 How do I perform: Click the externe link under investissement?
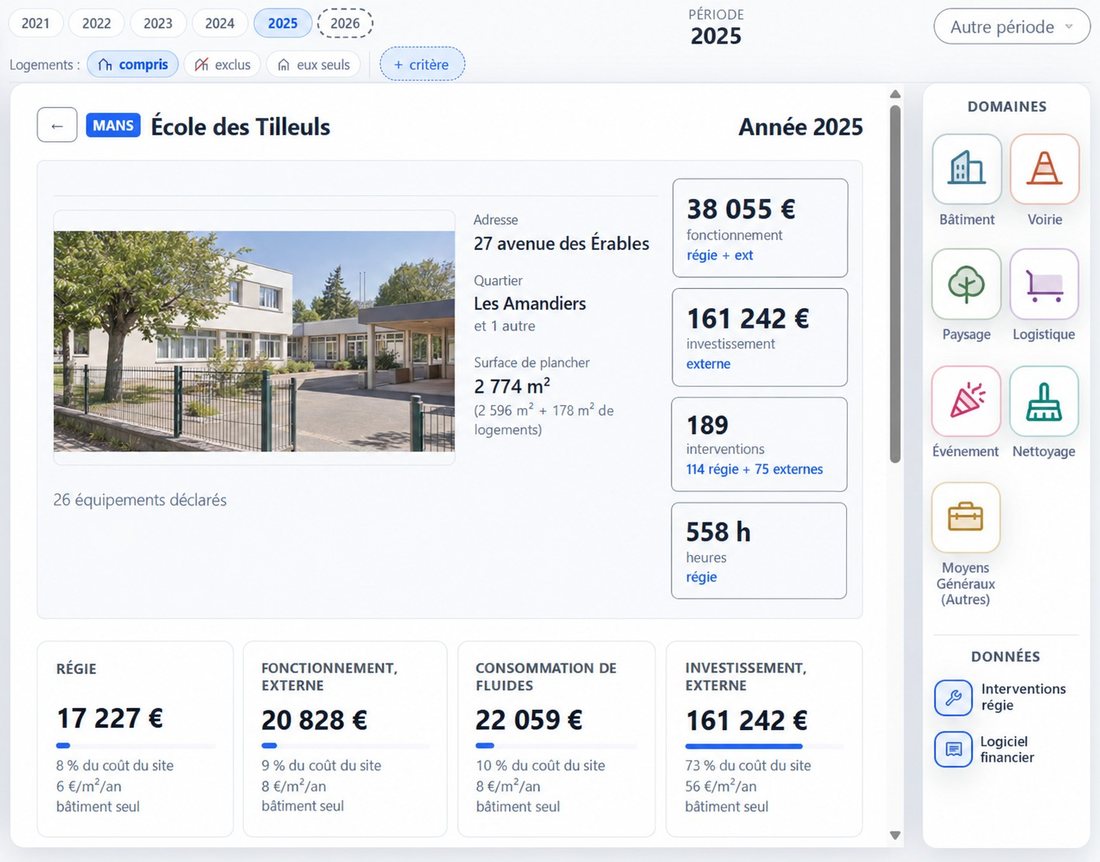pyautogui.click(x=708, y=364)
